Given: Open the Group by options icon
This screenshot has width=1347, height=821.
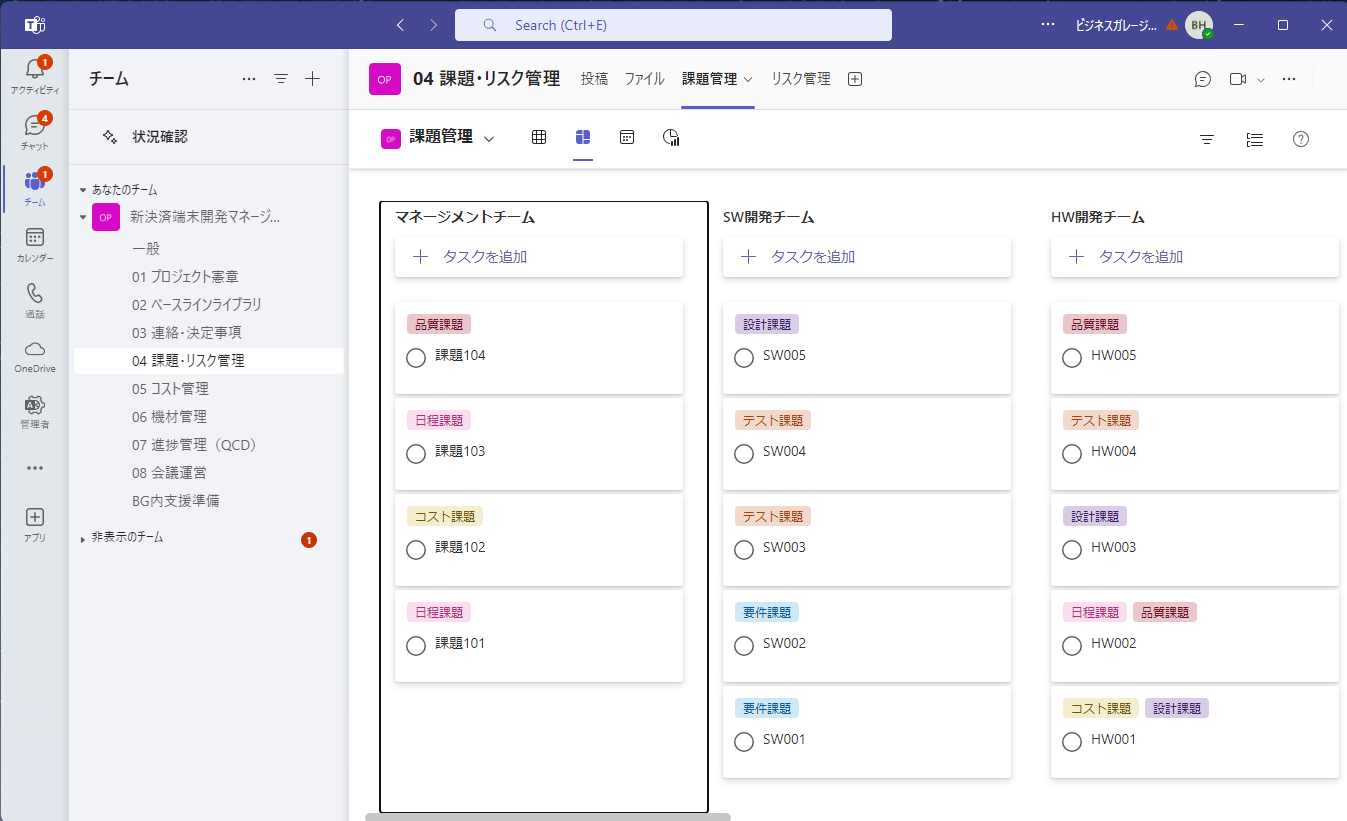Looking at the screenshot, I should click(1255, 139).
